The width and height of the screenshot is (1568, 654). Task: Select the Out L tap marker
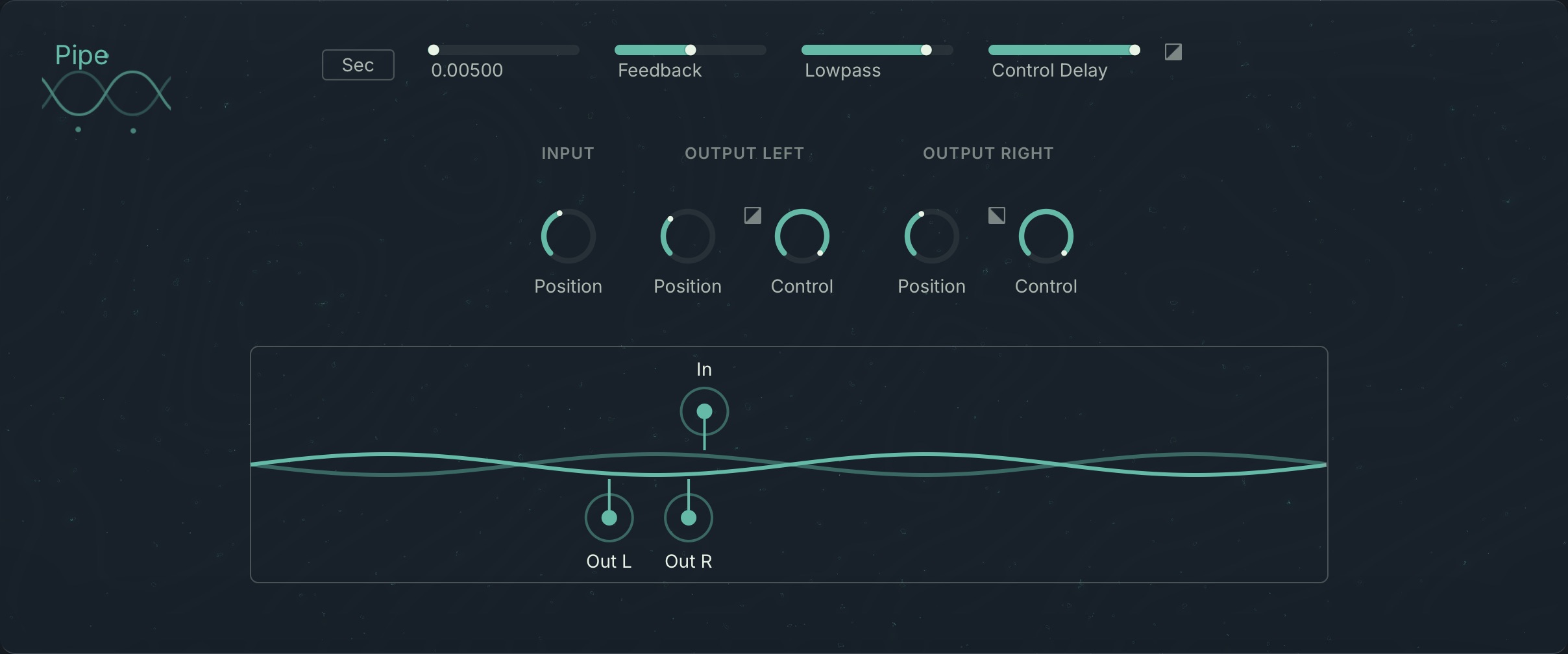608,518
